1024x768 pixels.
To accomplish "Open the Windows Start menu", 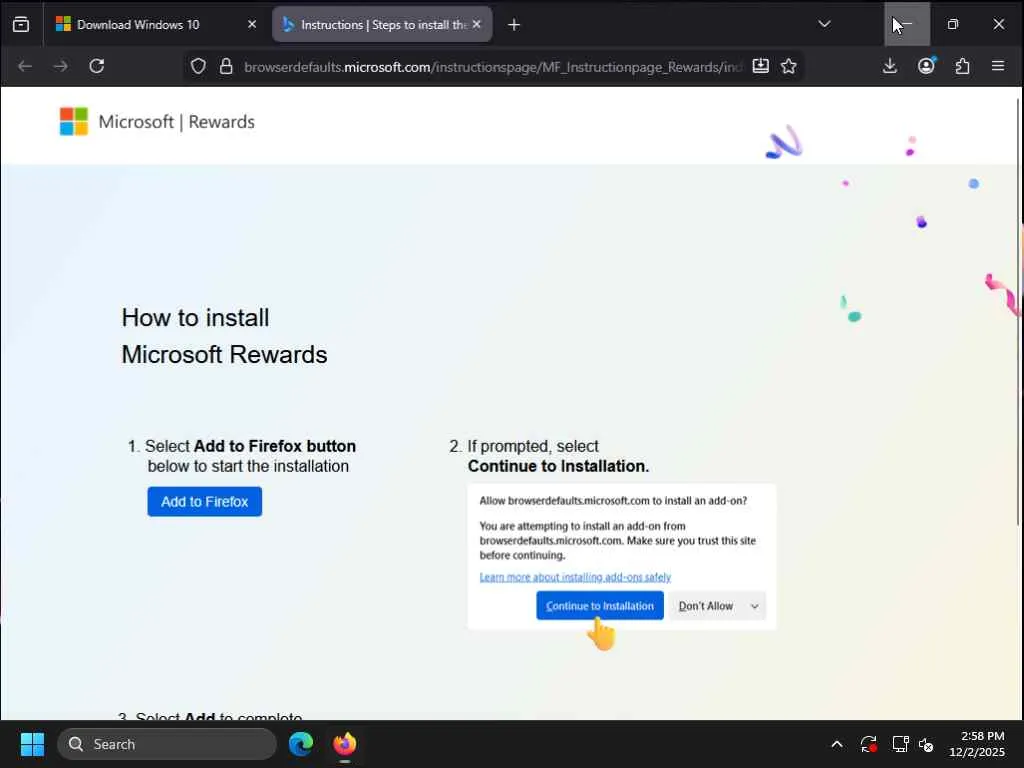I will tap(32, 744).
